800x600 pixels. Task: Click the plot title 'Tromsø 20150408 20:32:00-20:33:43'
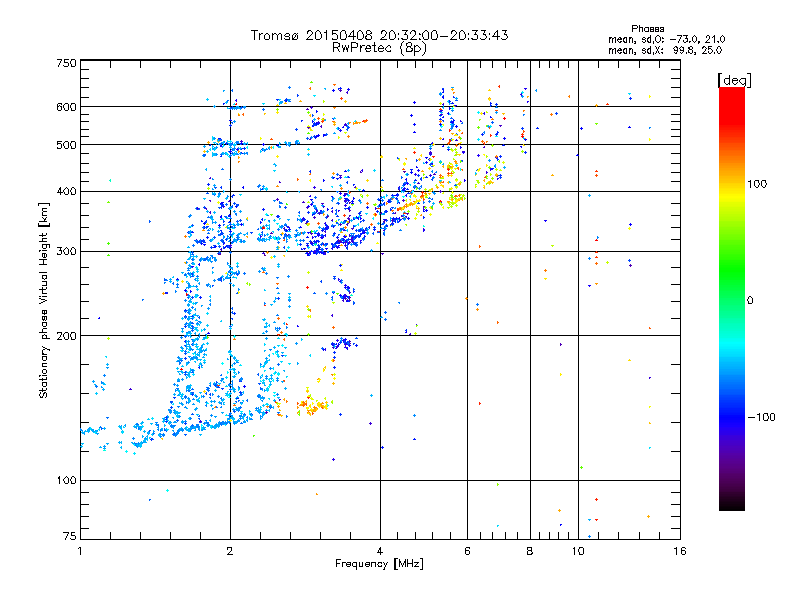pos(380,35)
